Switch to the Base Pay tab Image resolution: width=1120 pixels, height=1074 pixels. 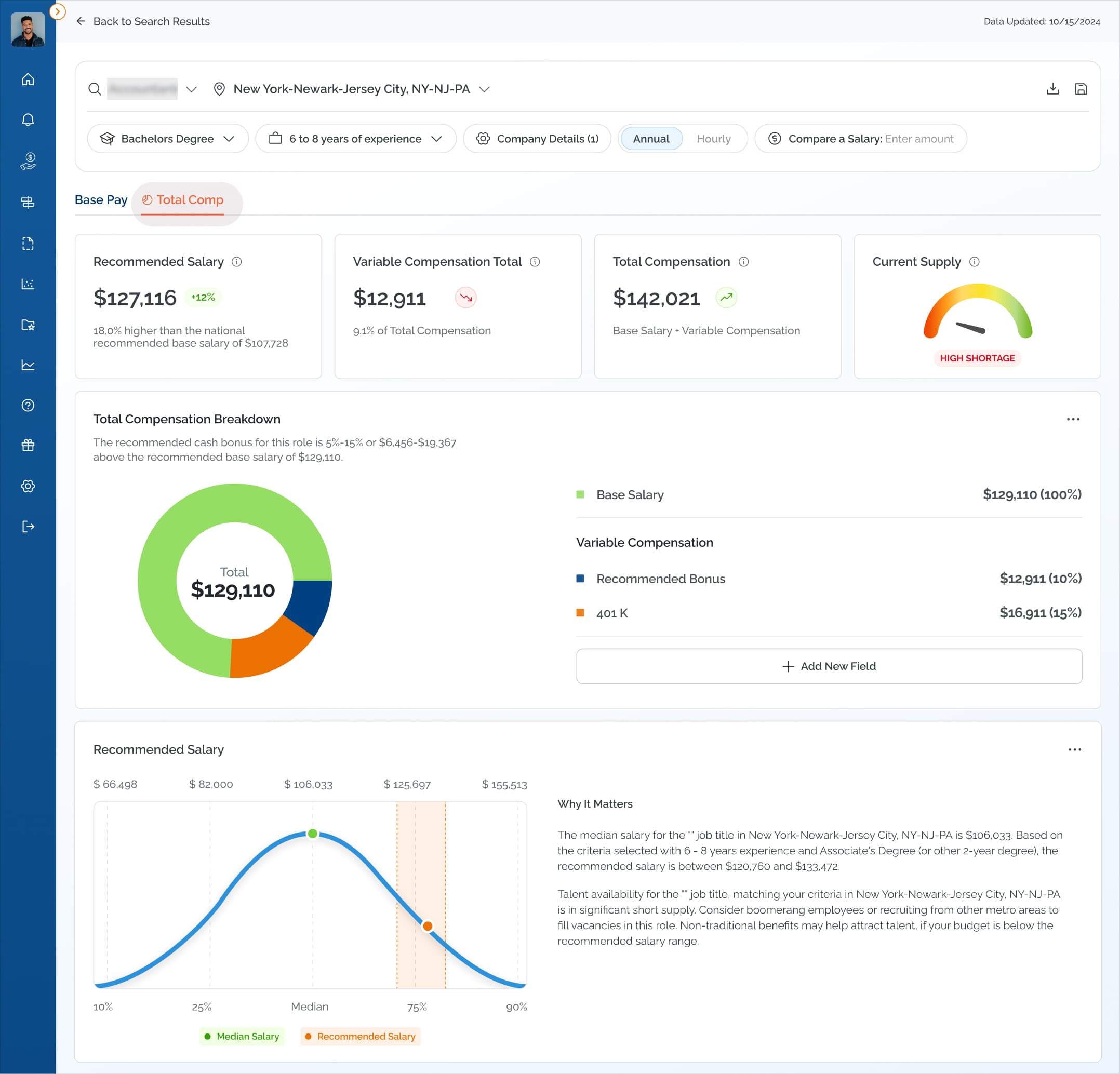point(101,200)
